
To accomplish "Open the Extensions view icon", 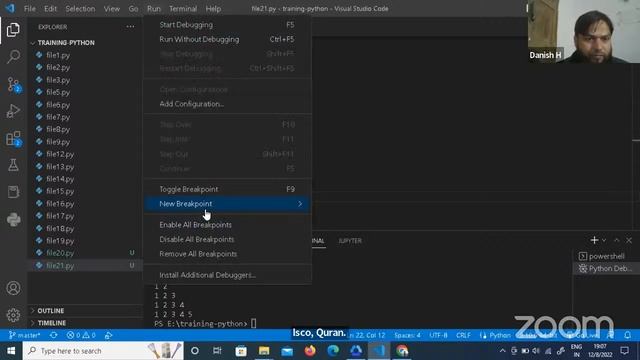I will click(x=13, y=139).
